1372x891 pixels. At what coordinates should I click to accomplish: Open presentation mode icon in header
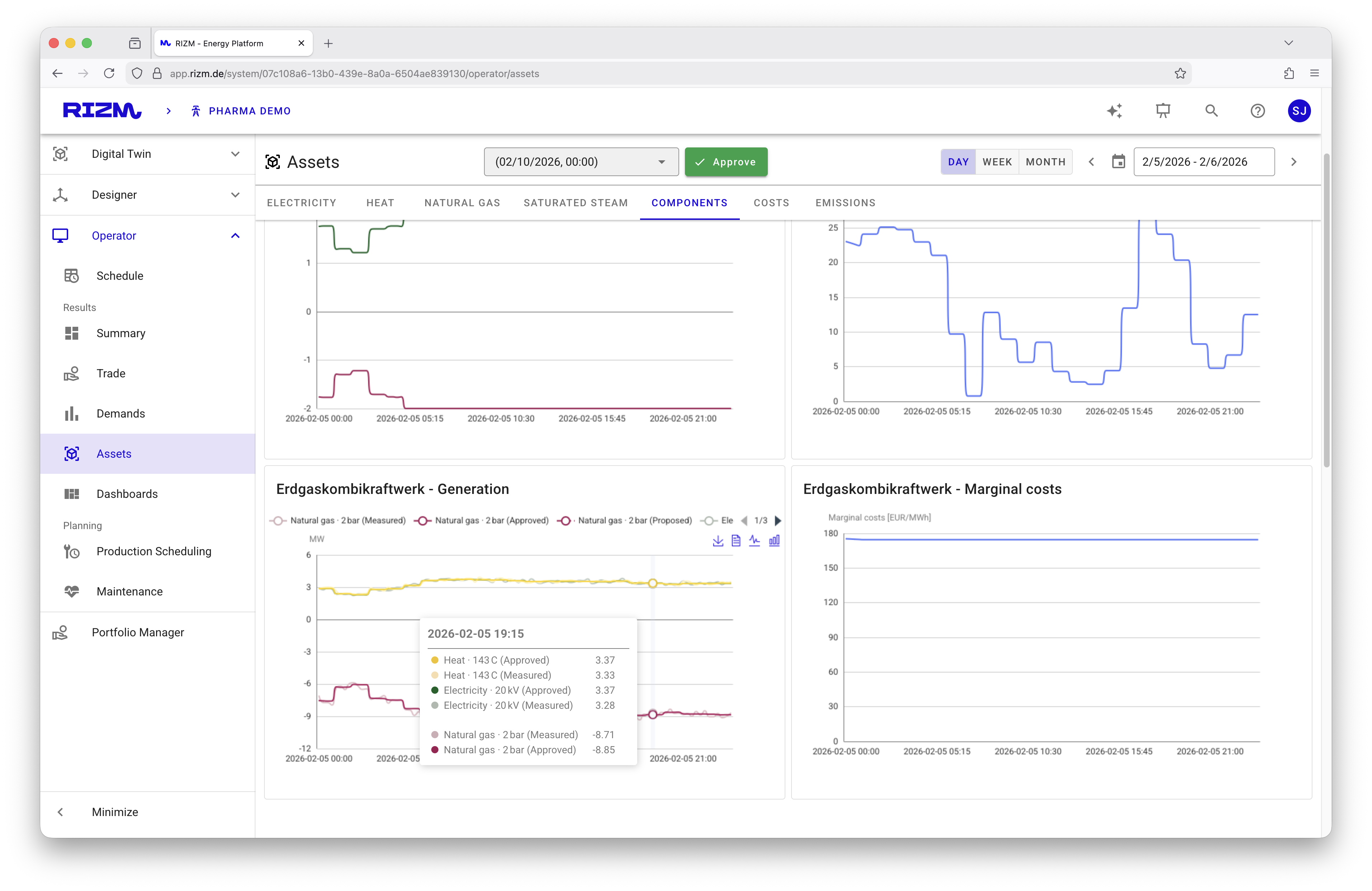point(1163,110)
